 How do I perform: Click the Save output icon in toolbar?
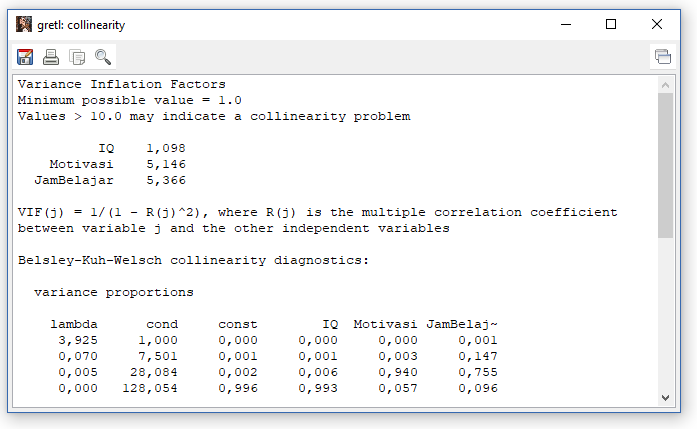26,56
